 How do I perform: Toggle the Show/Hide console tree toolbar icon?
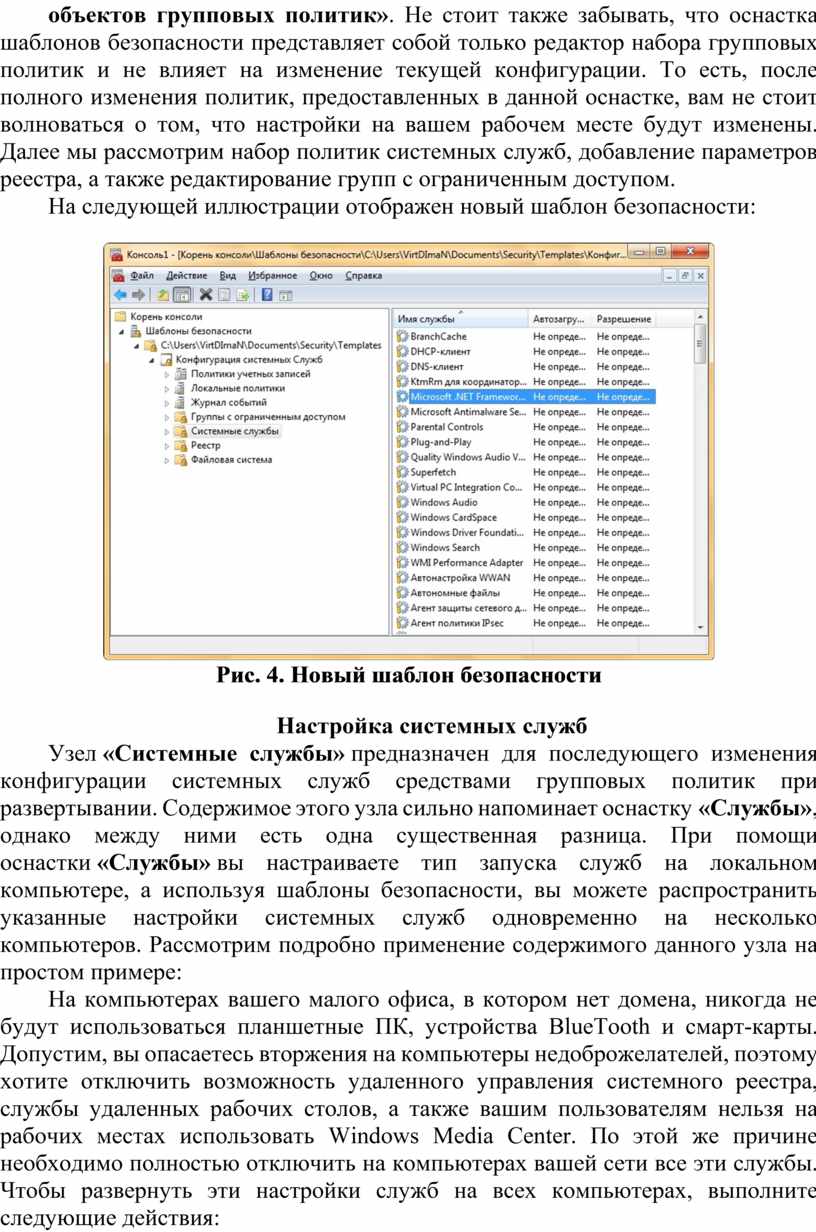coord(182,295)
